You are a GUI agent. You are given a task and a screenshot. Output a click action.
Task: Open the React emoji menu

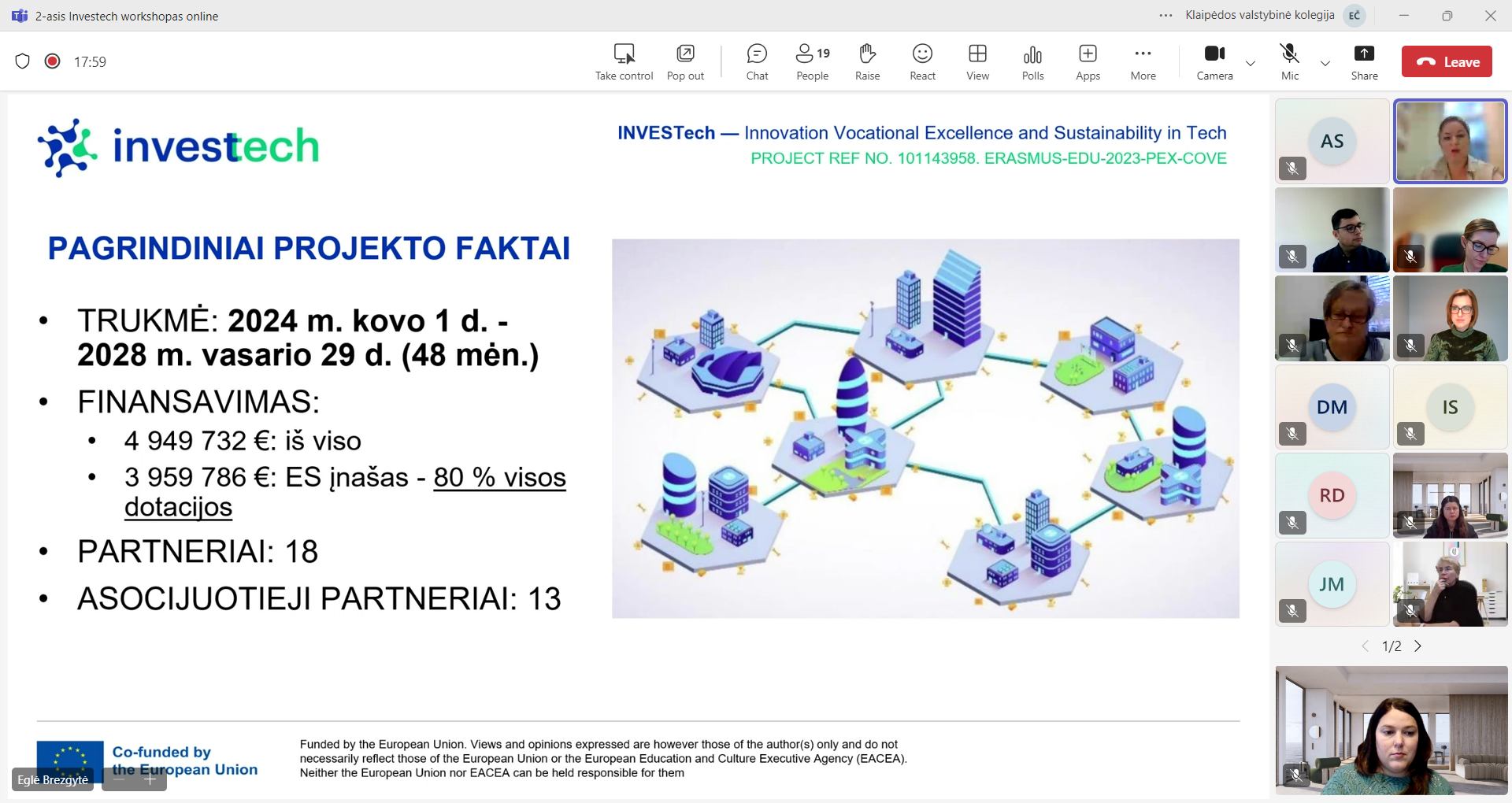click(x=922, y=61)
